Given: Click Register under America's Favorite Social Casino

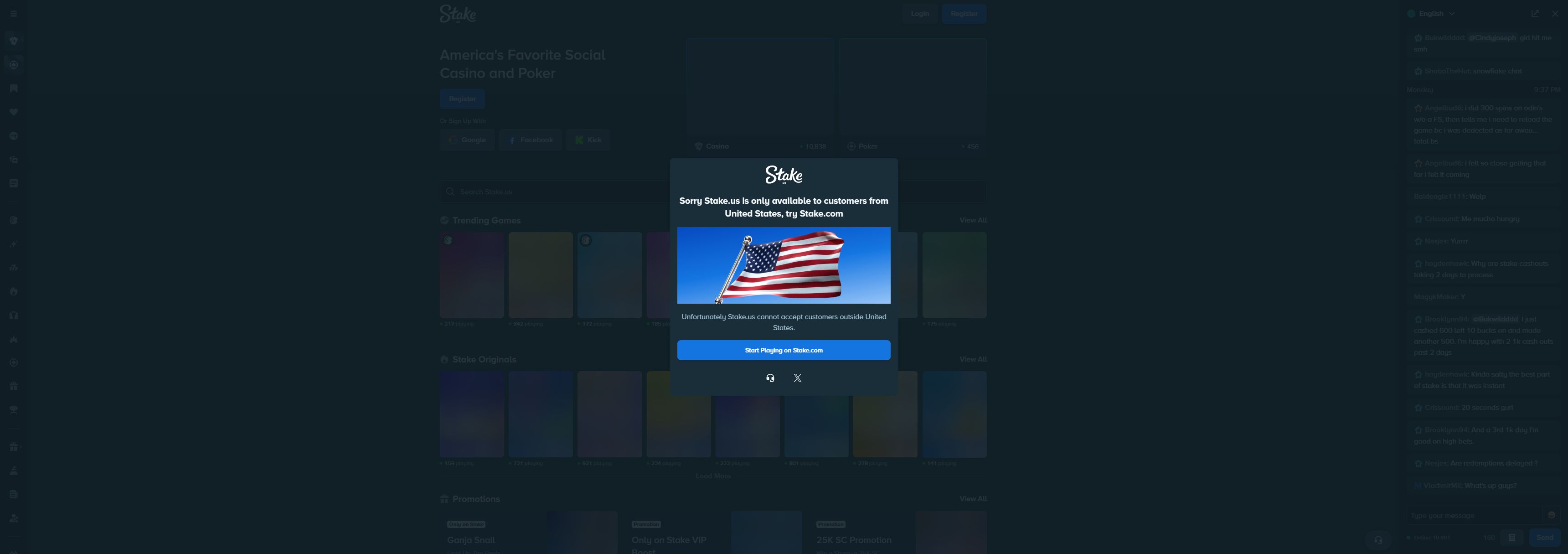Looking at the screenshot, I should [x=462, y=98].
